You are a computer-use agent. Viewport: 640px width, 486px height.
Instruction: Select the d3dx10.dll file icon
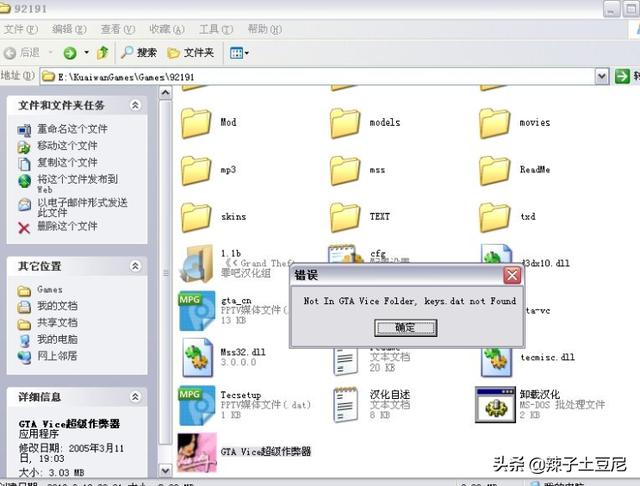[x=496, y=253]
